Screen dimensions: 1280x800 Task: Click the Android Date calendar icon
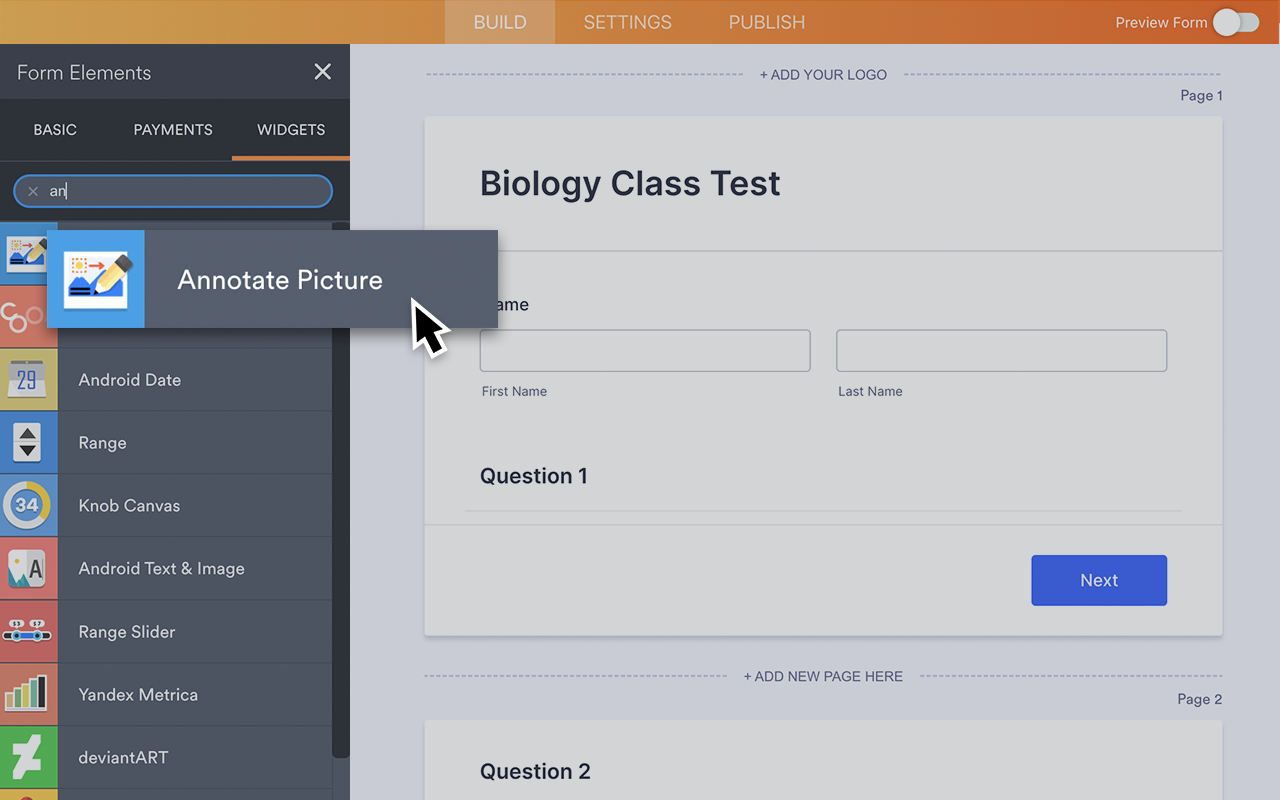[x=28, y=380]
